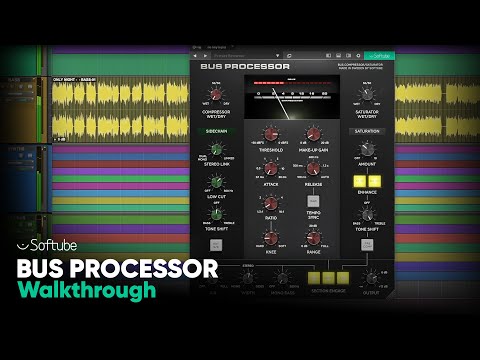Viewport: 480px width, 360px height.
Task: Click the red LED gain reduction strip
Action: [292, 83]
